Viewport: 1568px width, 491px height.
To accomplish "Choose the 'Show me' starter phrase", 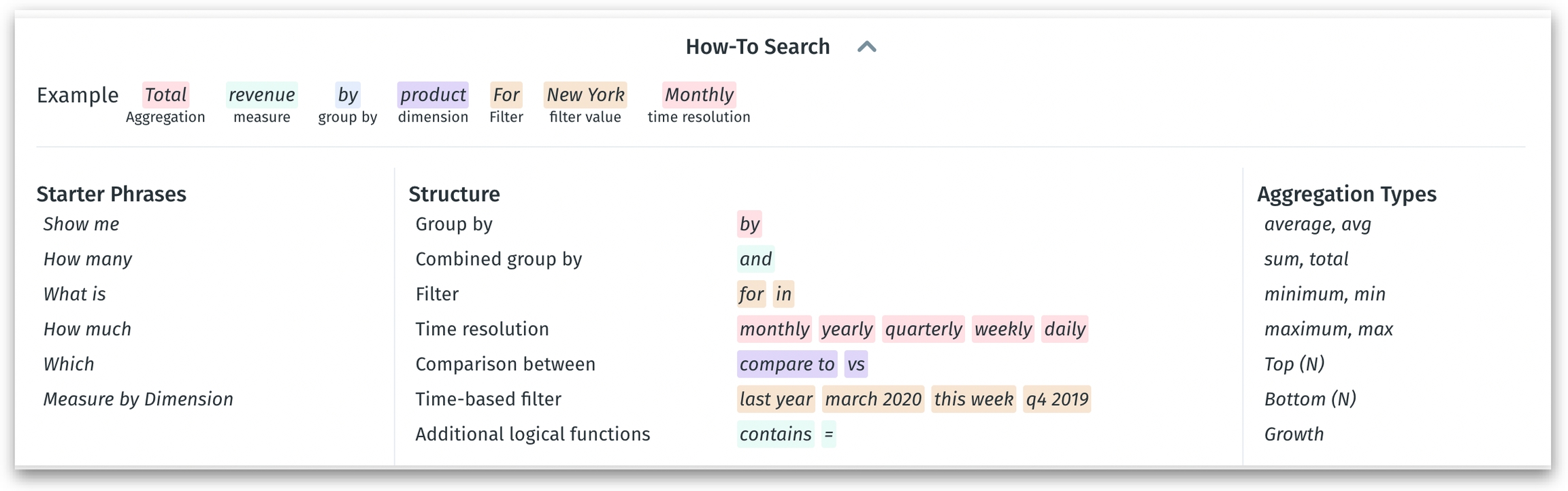I will click(x=81, y=224).
